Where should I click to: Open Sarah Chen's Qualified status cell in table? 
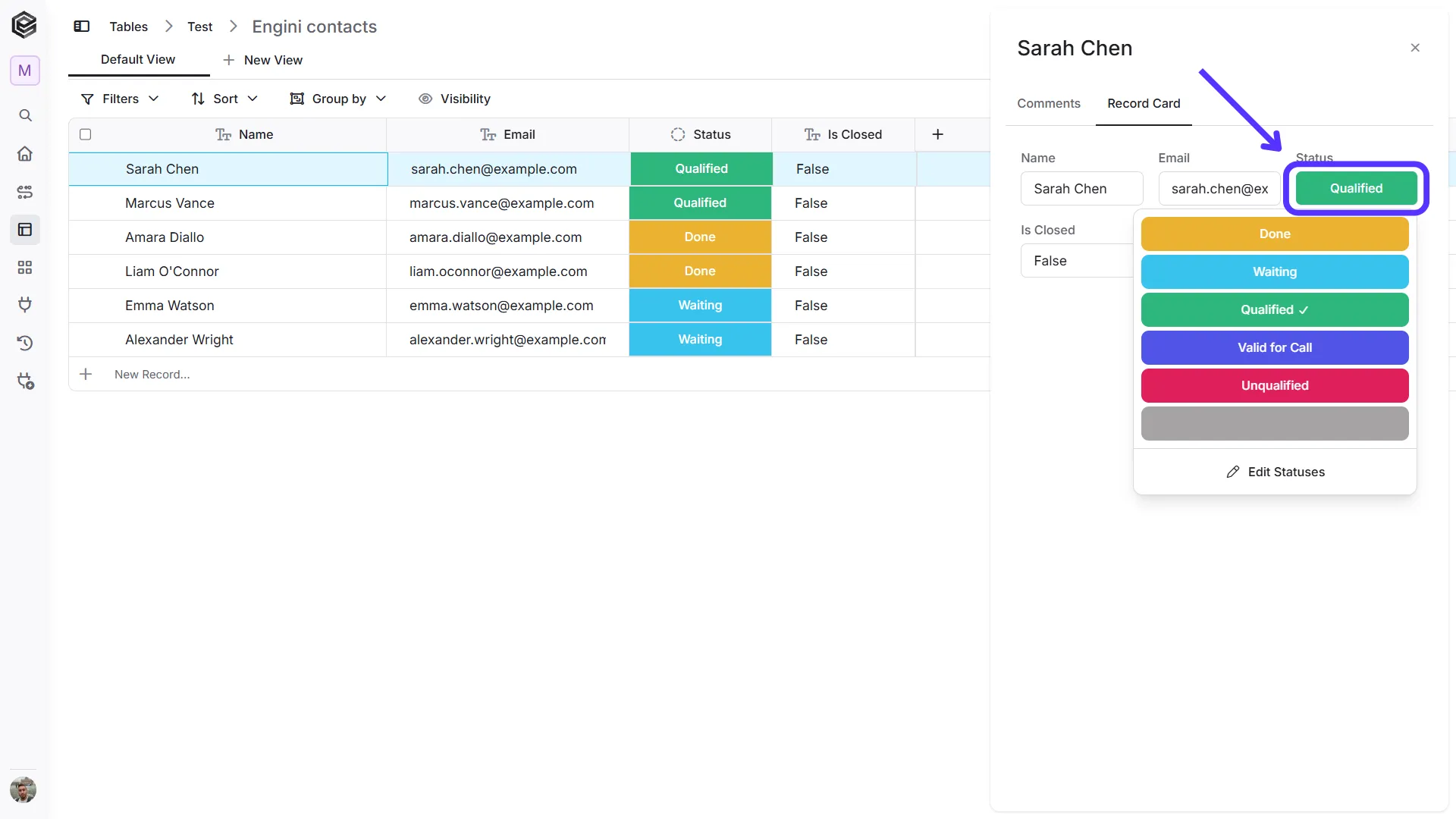(x=701, y=169)
